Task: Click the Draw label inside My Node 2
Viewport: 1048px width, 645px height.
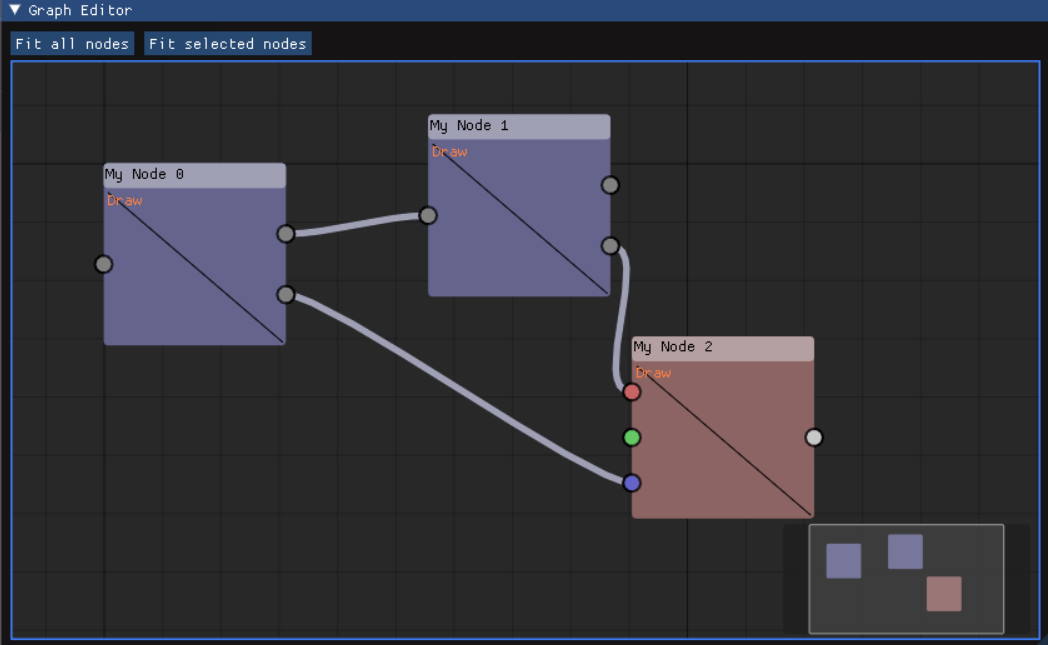Action: point(652,372)
